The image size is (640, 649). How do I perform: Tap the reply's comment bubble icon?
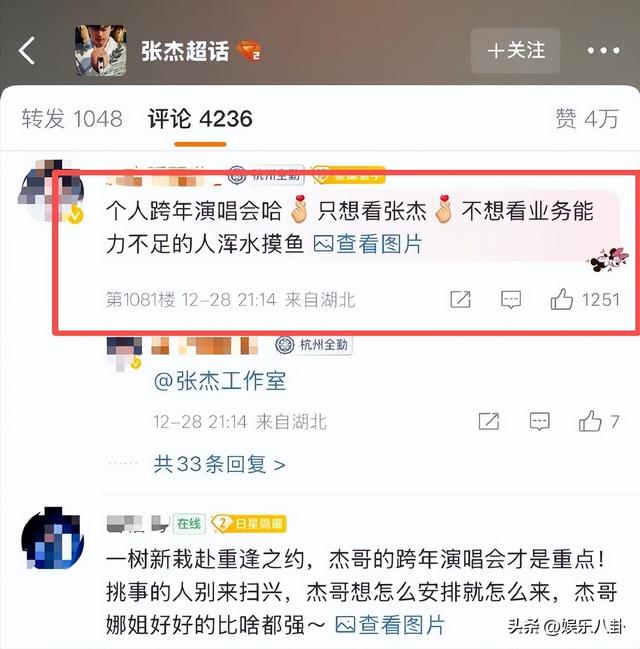(540, 421)
